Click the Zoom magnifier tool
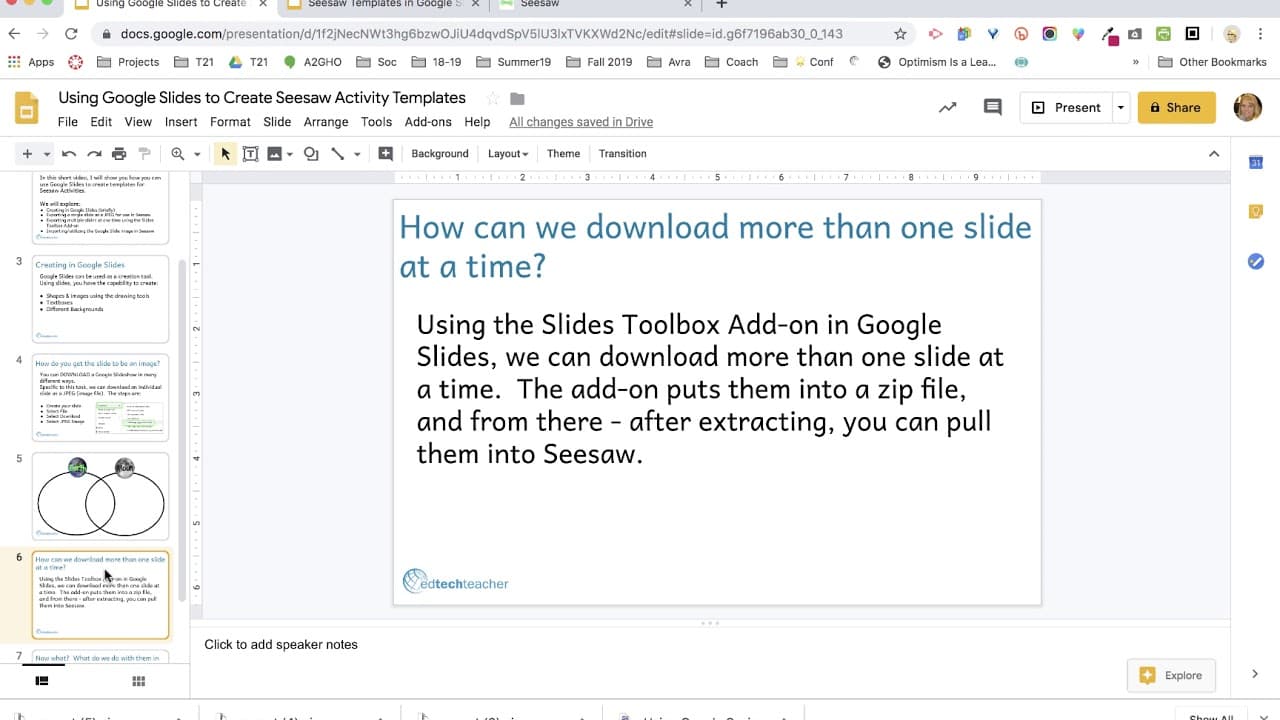This screenshot has width=1280, height=720. (x=178, y=154)
